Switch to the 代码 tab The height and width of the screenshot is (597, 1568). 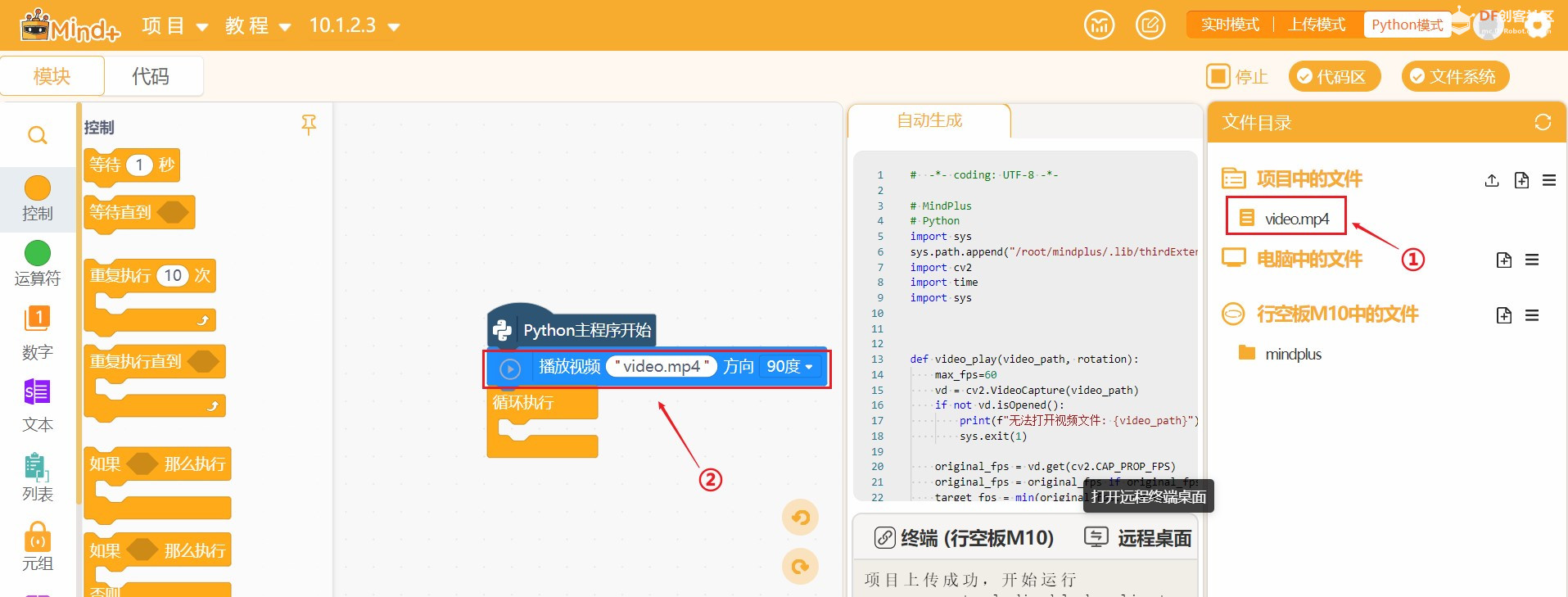pos(151,76)
